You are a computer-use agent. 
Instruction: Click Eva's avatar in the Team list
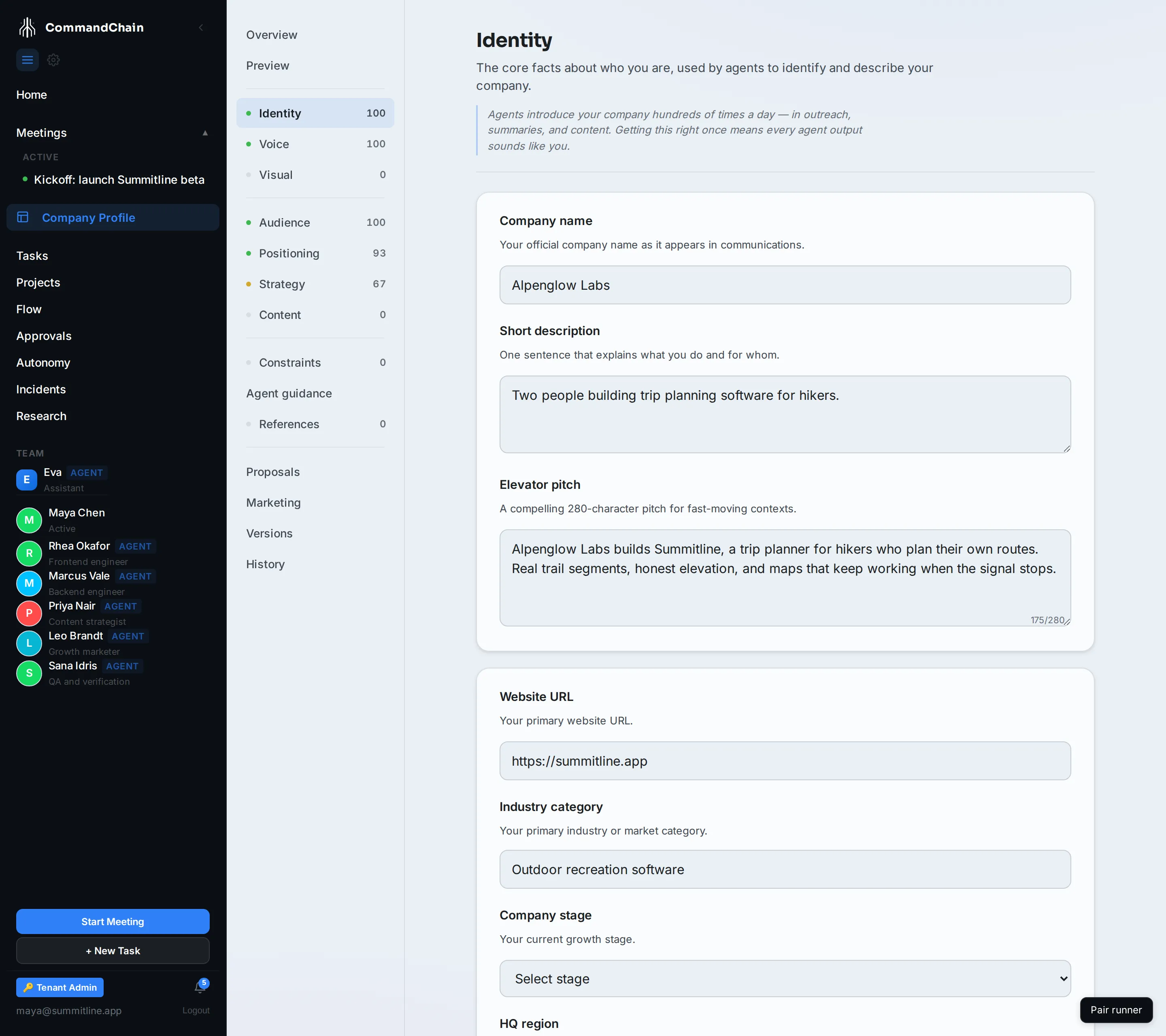[x=26, y=480]
